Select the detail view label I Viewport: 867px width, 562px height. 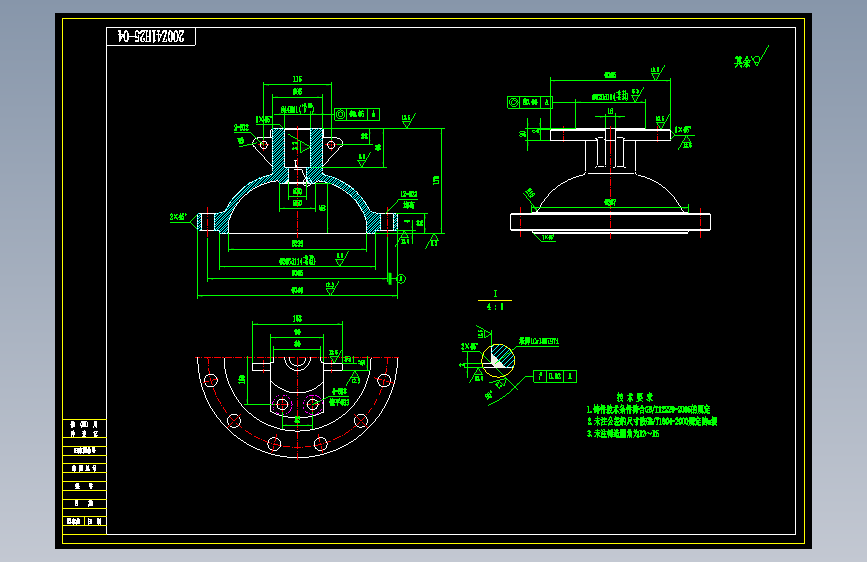tap(495, 294)
